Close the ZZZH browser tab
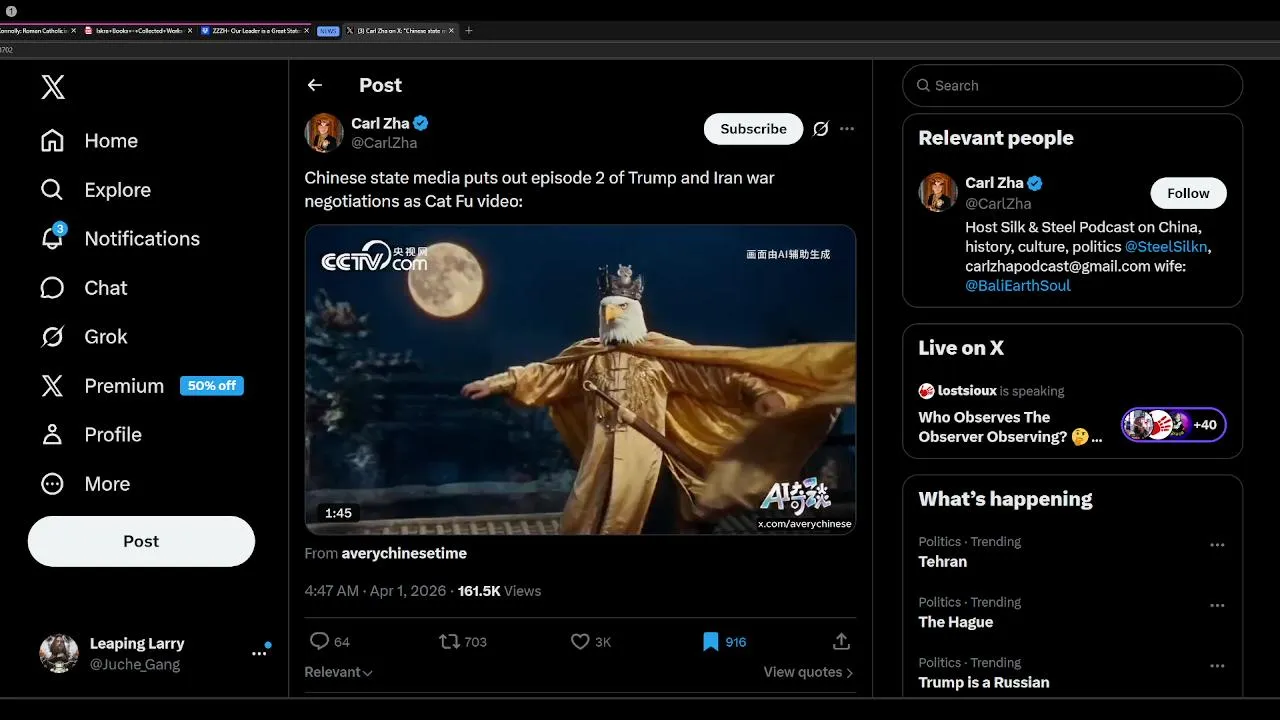 (306, 31)
